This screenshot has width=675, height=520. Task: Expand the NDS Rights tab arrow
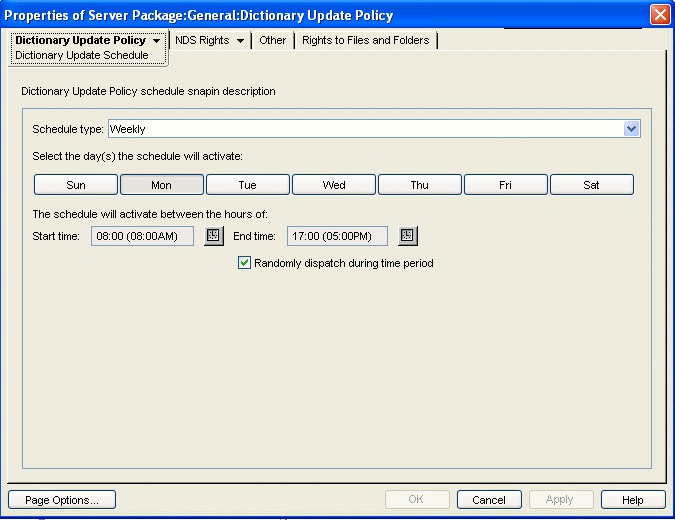click(x=241, y=41)
